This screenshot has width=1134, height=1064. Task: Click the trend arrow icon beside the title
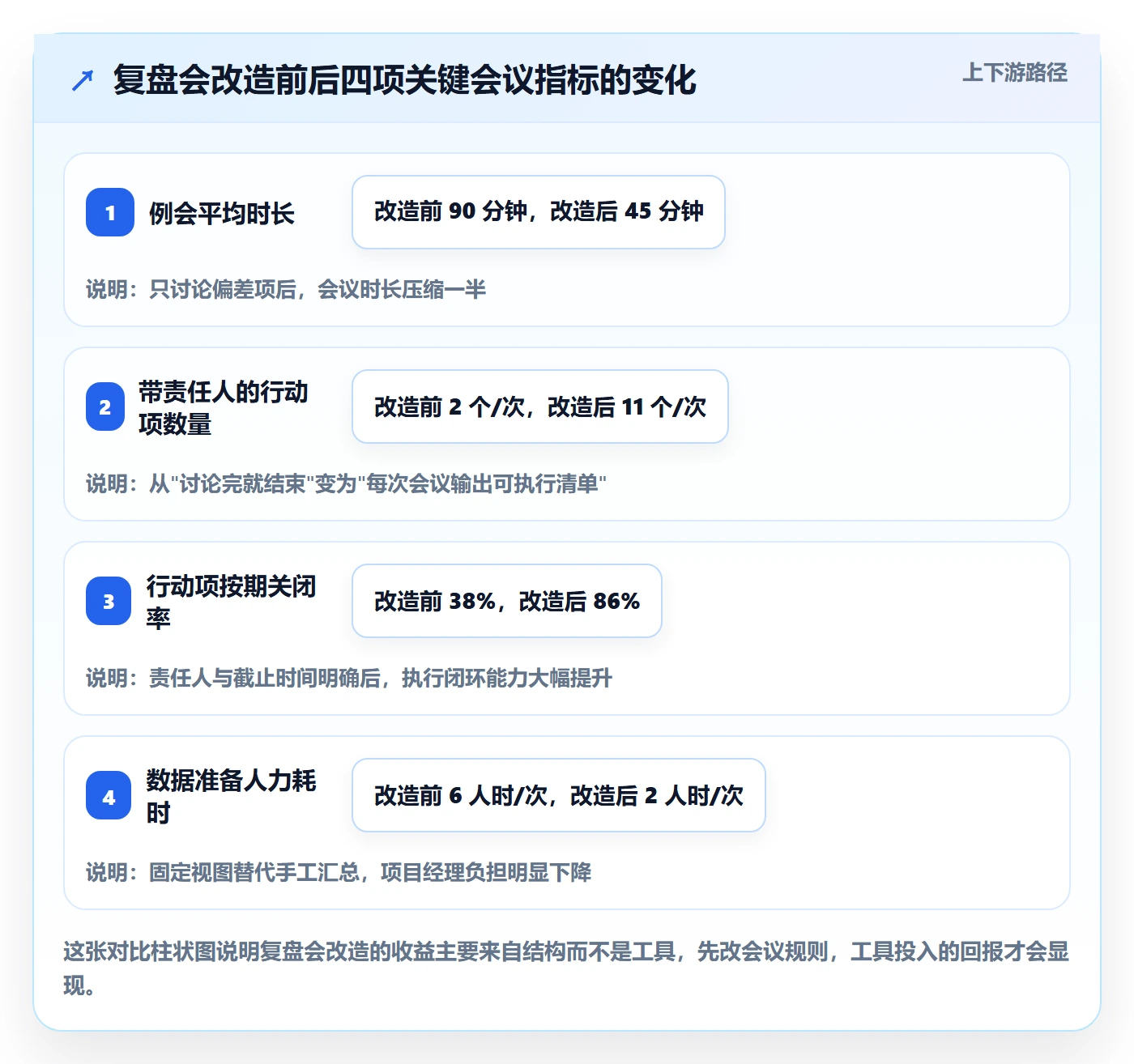tap(83, 80)
